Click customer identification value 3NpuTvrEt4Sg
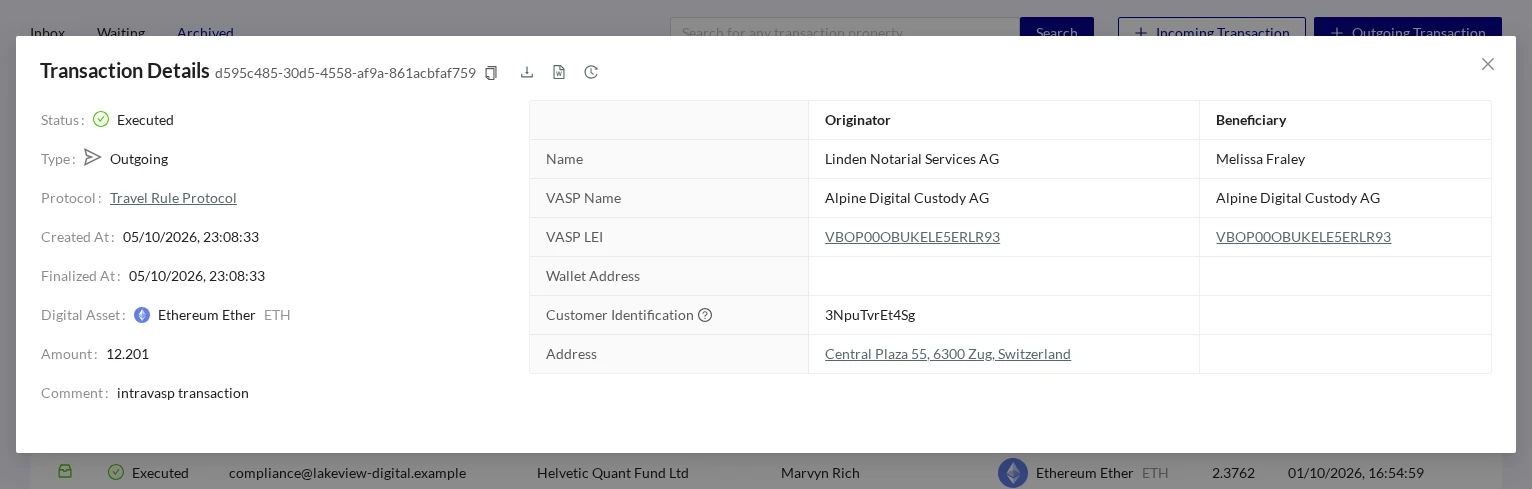The width and height of the screenshot is (1532, 489). [870, 315]
